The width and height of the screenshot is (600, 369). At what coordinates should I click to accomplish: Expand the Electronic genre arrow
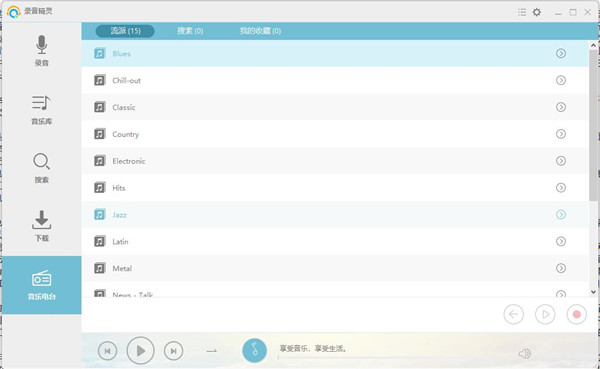click(x=561, y=161)
